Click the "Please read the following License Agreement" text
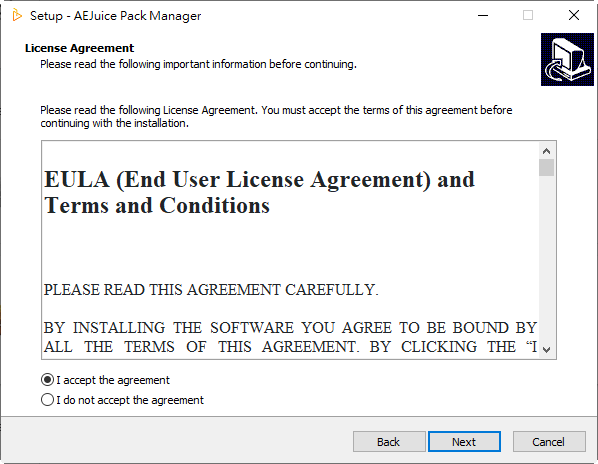Image resolution: width=598 pixels, height=464 pixels. [276, 116]
